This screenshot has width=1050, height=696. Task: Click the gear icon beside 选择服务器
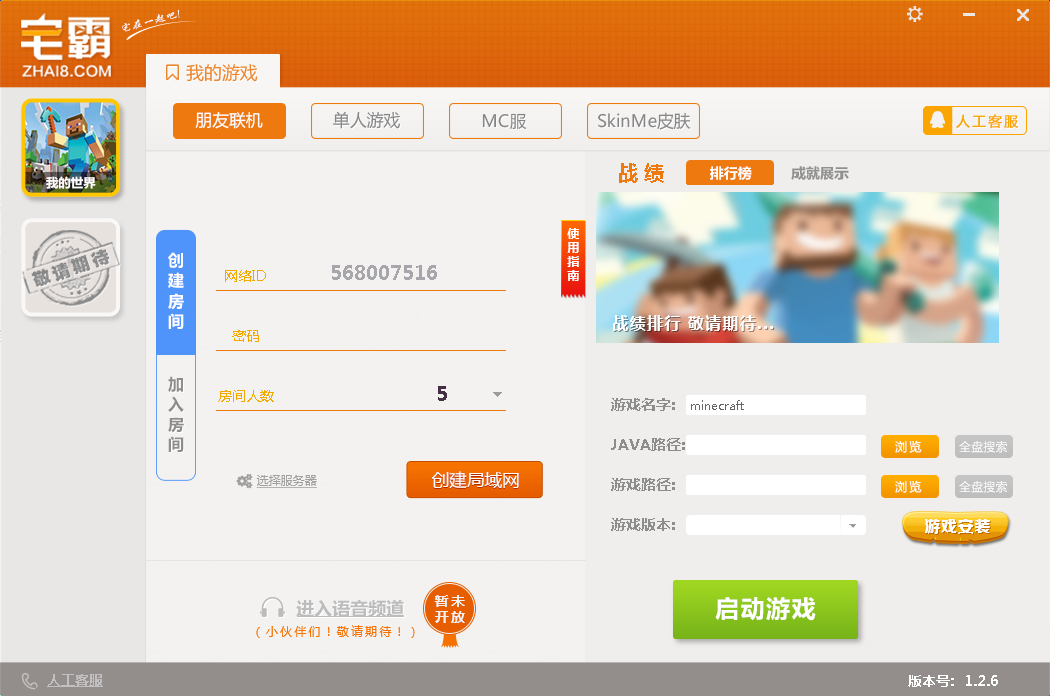243,480
